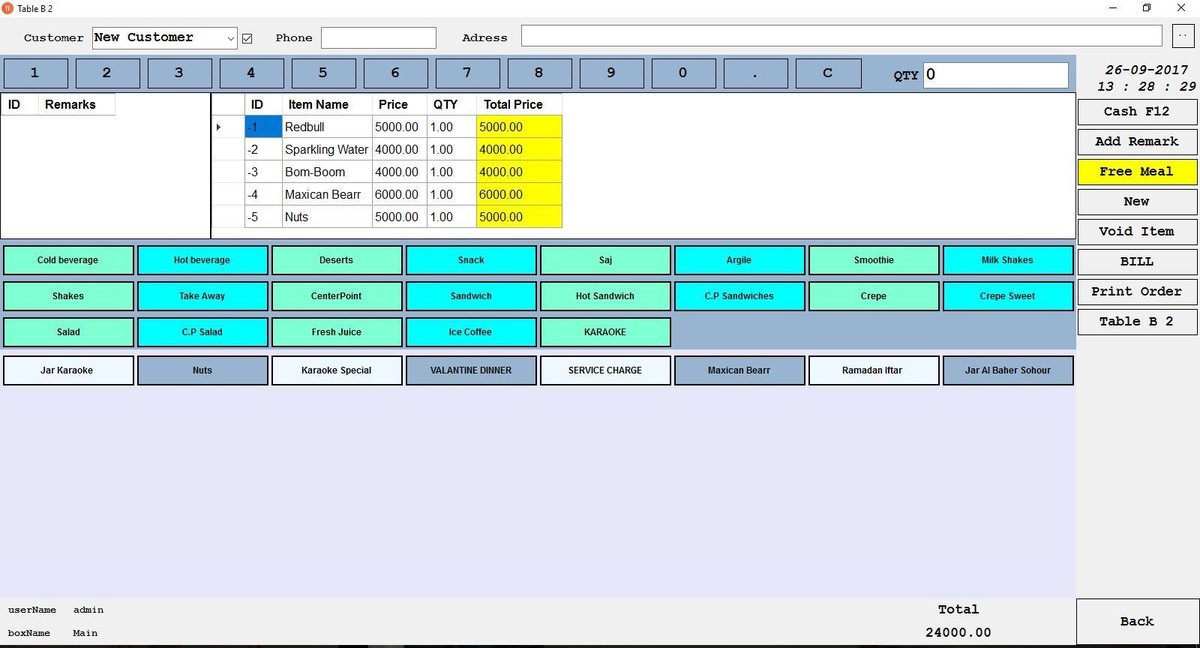
Task: Add Jar Karaoke item
Action: pyautogui.click(x=68, y=370)
